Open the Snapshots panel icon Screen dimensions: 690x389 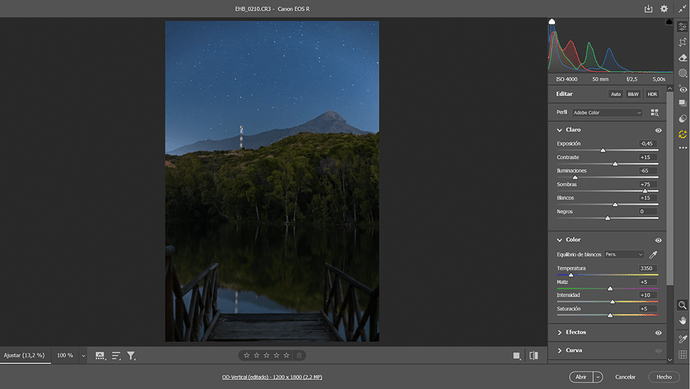coord(683,103)
